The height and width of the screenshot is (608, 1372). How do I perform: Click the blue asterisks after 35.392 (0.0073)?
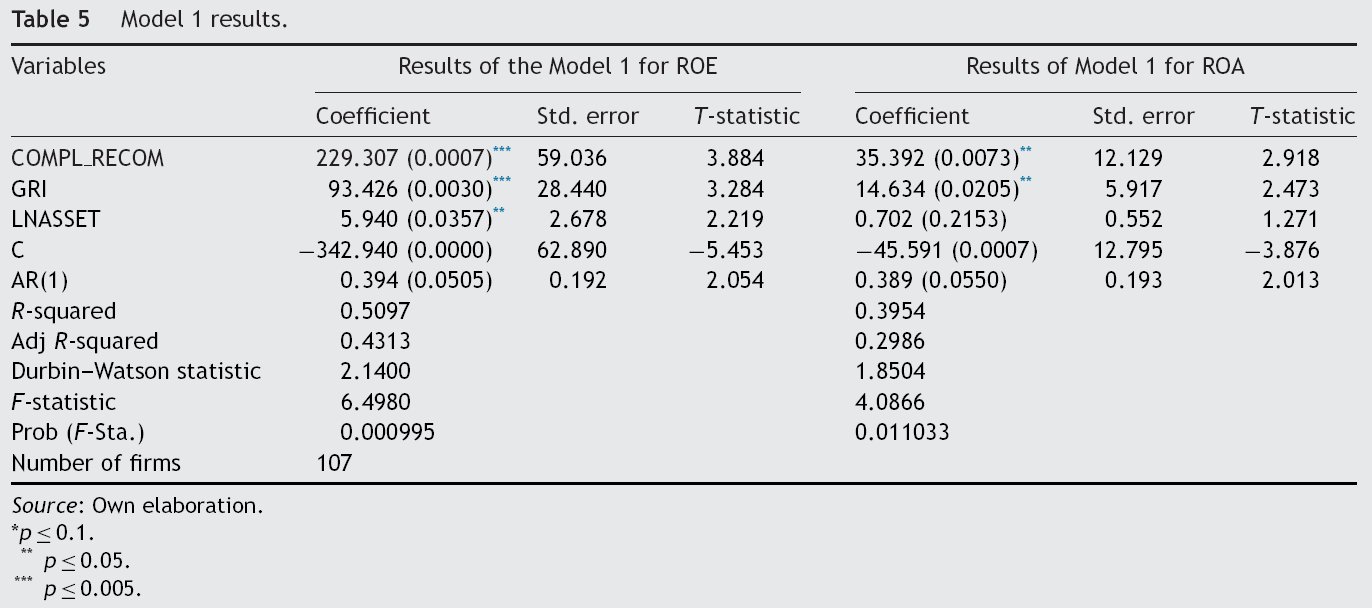1025,151
